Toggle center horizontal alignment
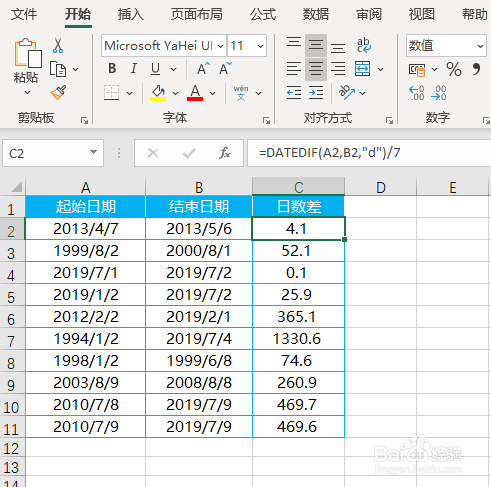The width and height of the screenshot is (491, 487). [x=316, y=69]
